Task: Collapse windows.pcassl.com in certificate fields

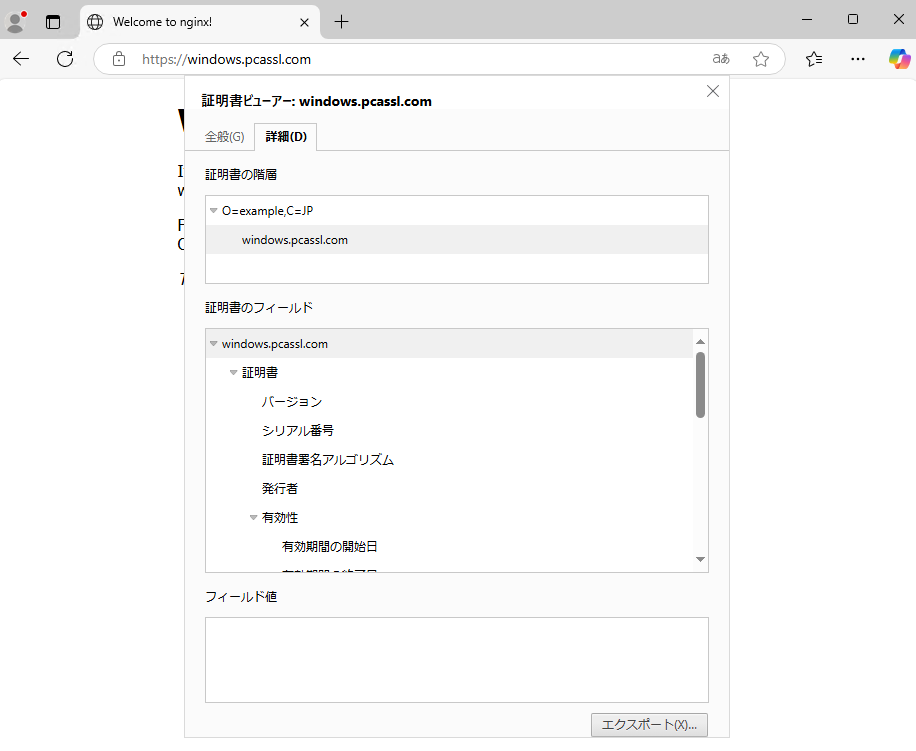Action: [x=213, y=343]
